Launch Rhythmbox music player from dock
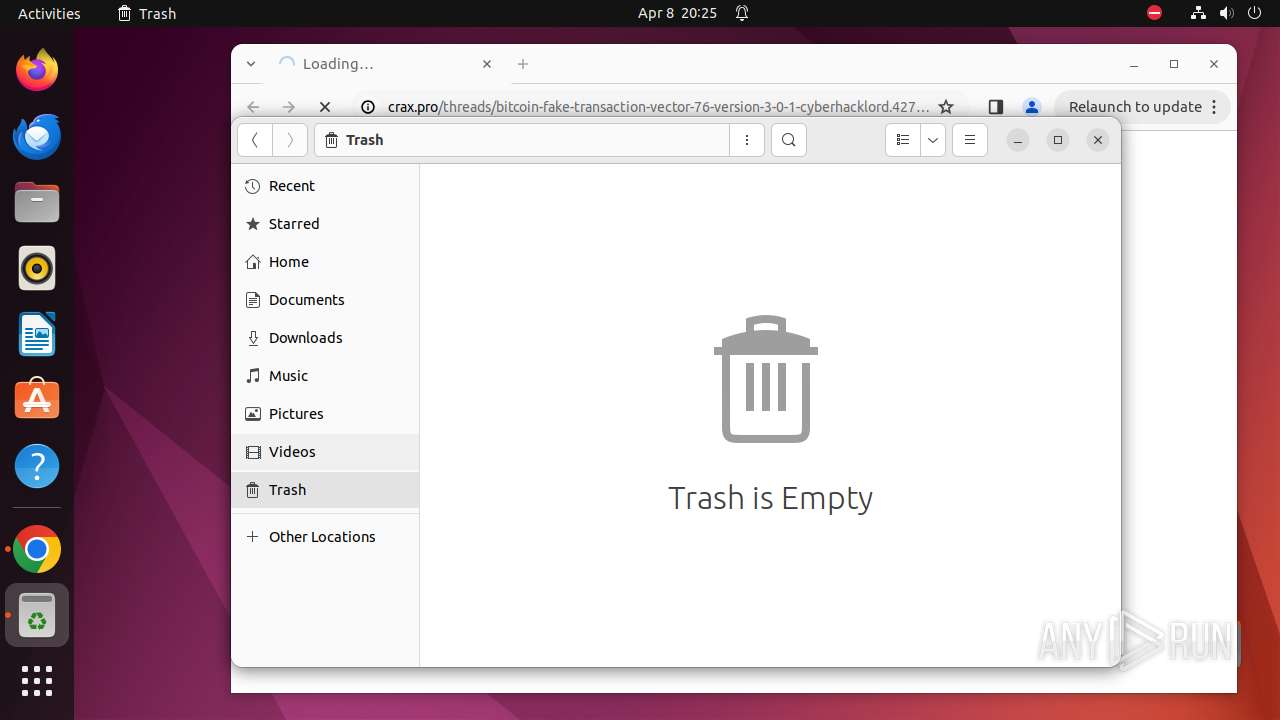This screenshot has width=1280, height=720. [37, 268]
